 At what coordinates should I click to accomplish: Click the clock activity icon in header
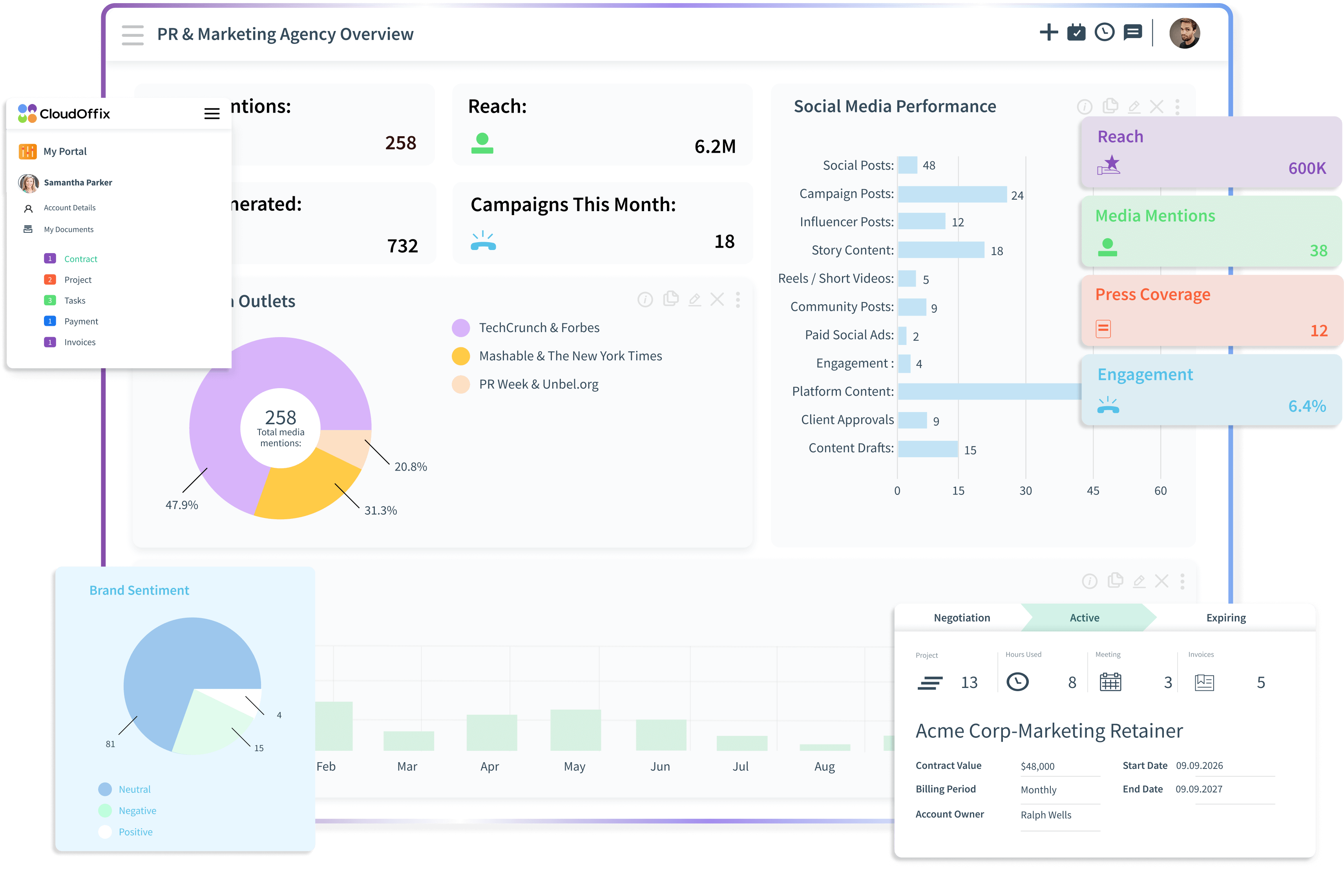(x=1105, y=33)
